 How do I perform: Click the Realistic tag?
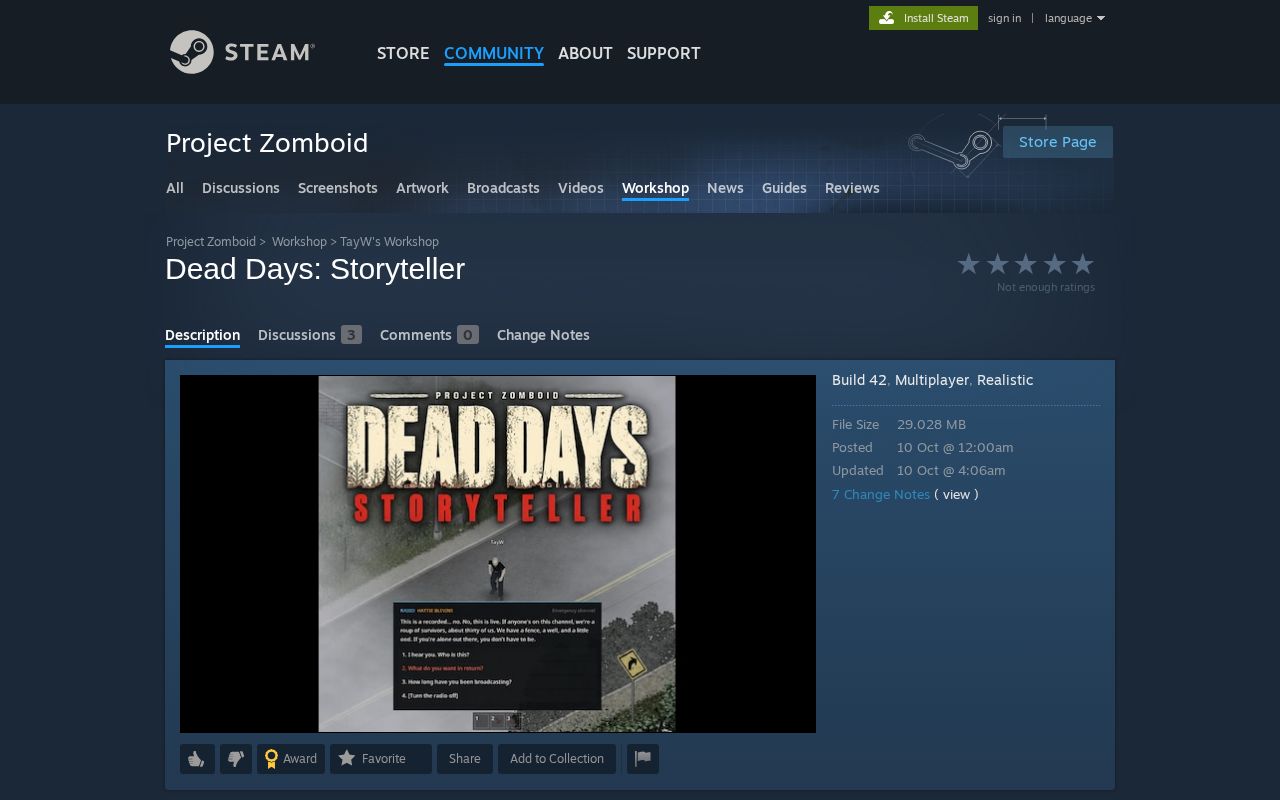coord(1005,380)
